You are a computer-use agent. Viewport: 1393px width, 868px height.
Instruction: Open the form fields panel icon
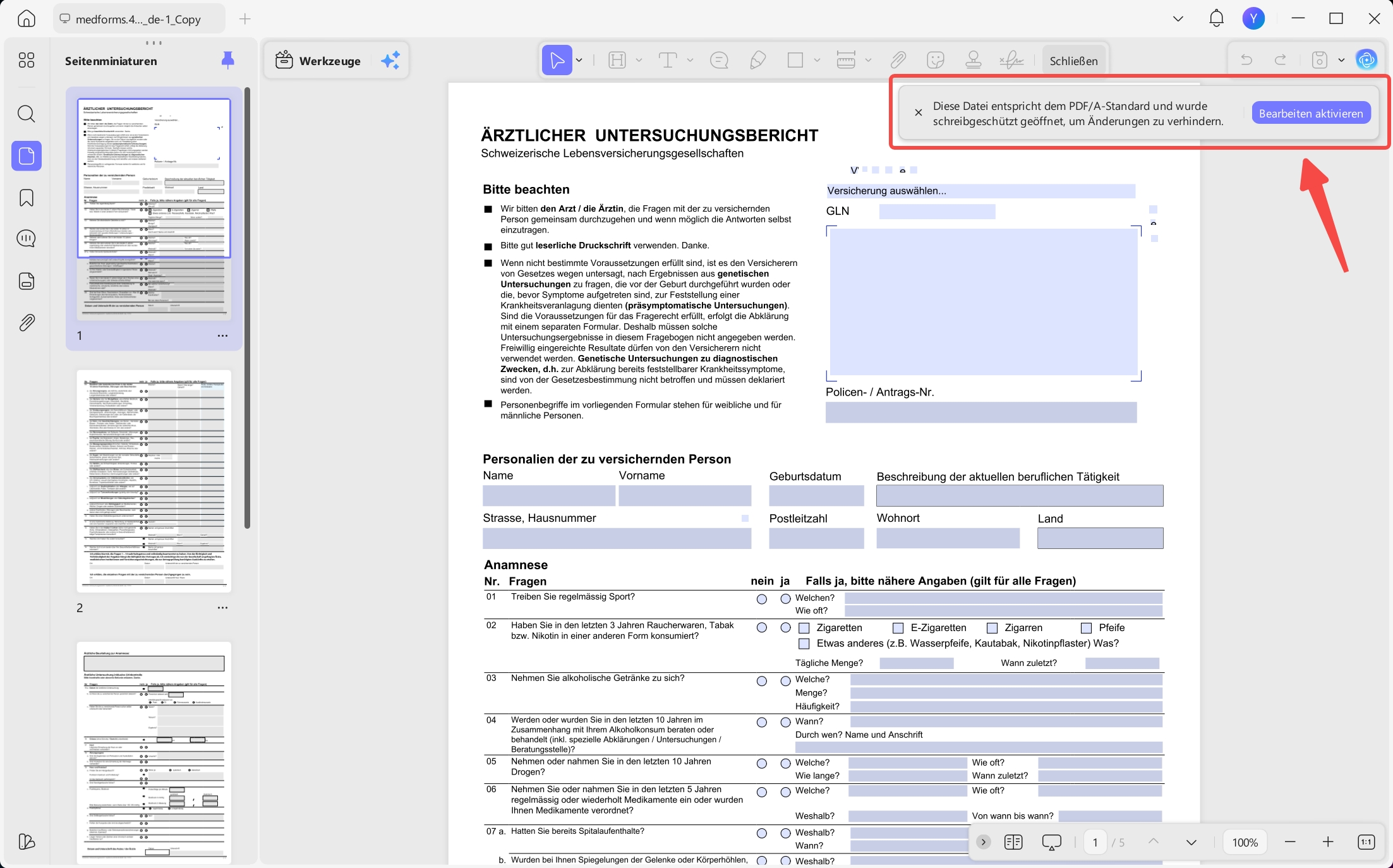tap(26, 280)
